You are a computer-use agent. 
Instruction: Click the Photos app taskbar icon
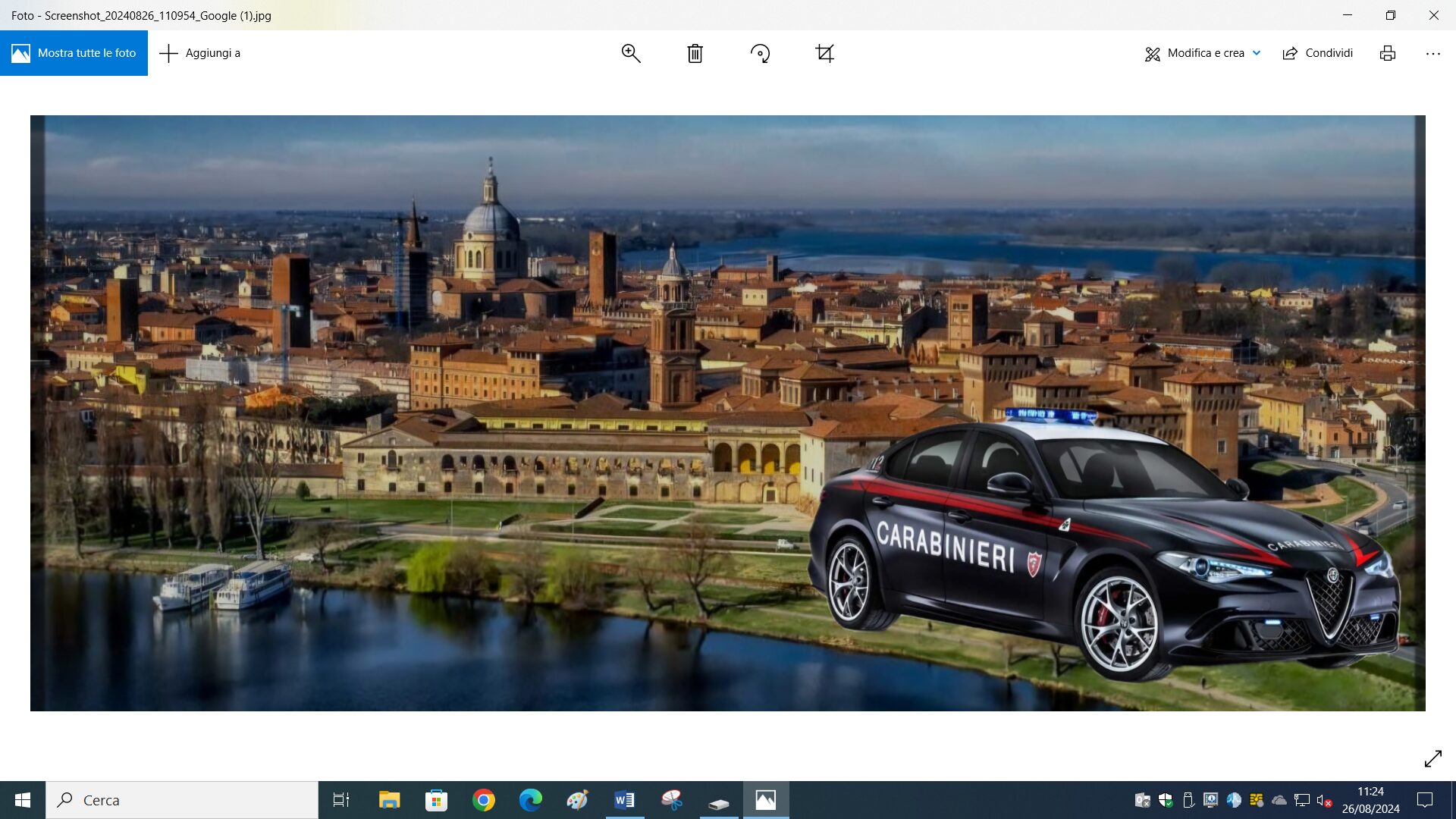click(x=766, y=800)
